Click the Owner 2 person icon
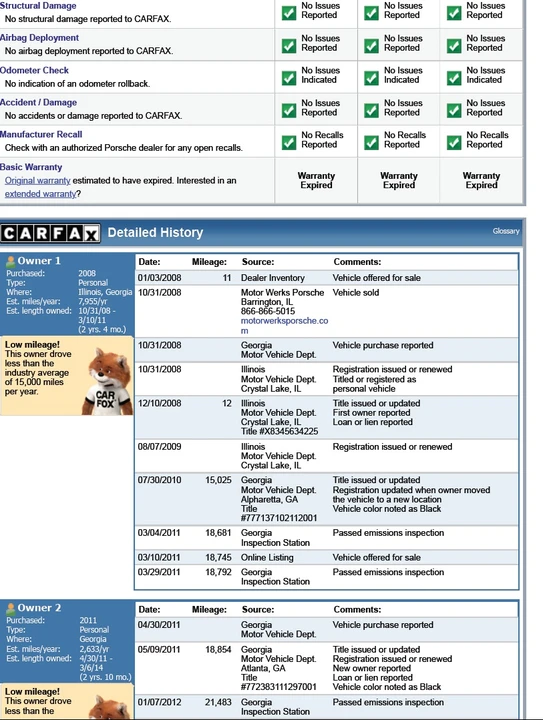Viewport: 543px width, 720px height. click(x=11, y=609)
